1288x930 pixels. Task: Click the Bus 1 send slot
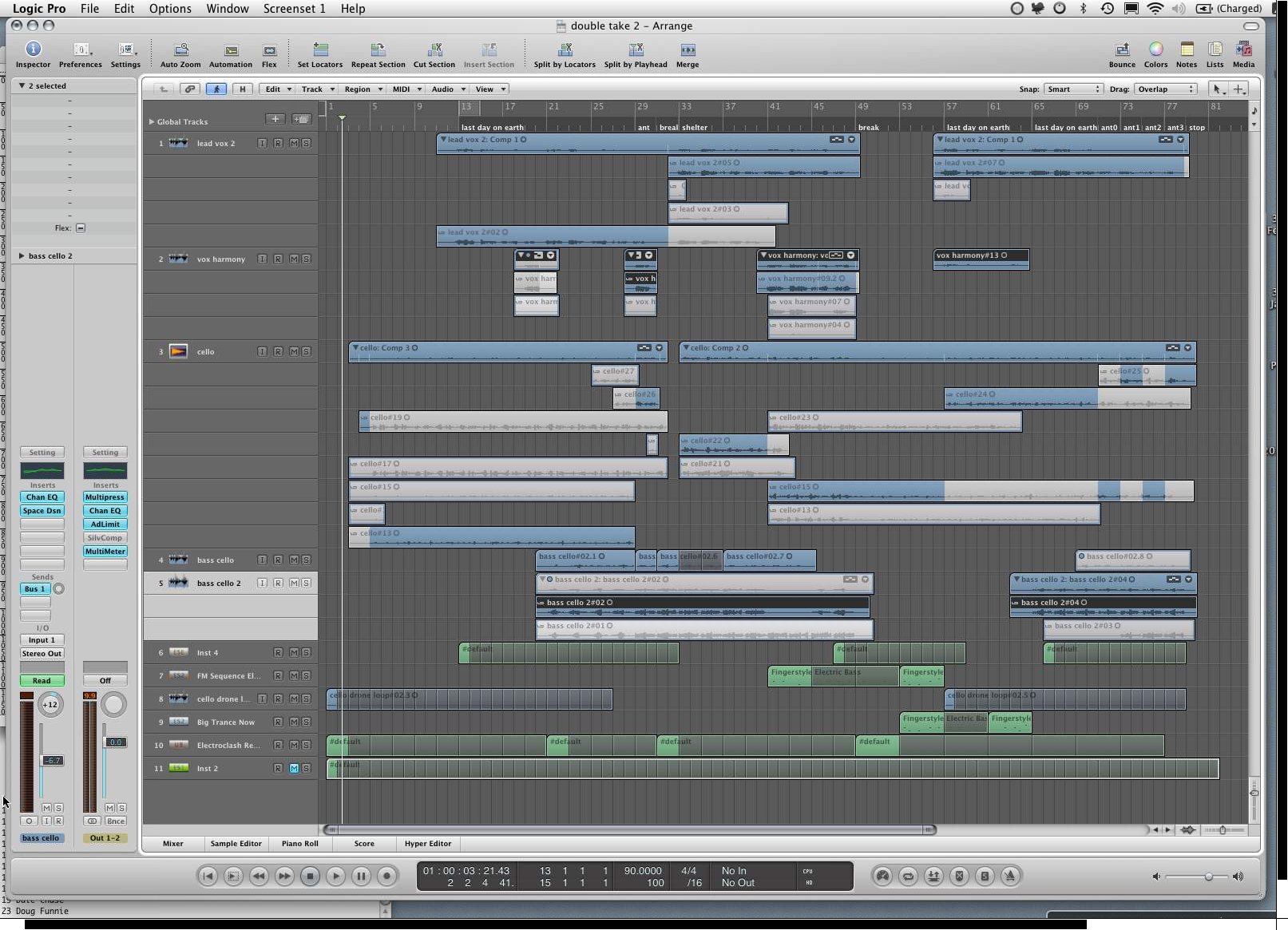(34, 588)
